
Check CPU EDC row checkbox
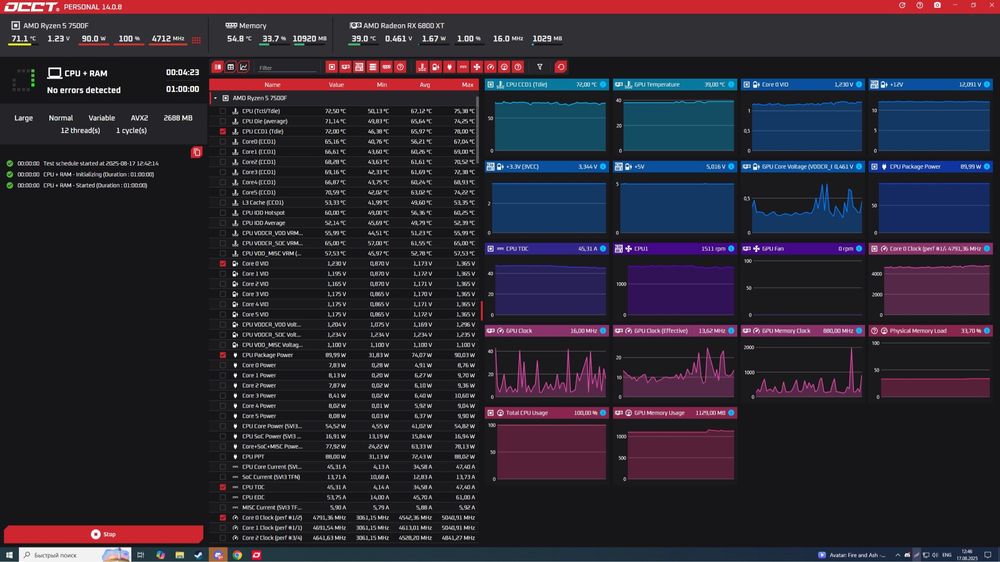click(x=223, y=498)
